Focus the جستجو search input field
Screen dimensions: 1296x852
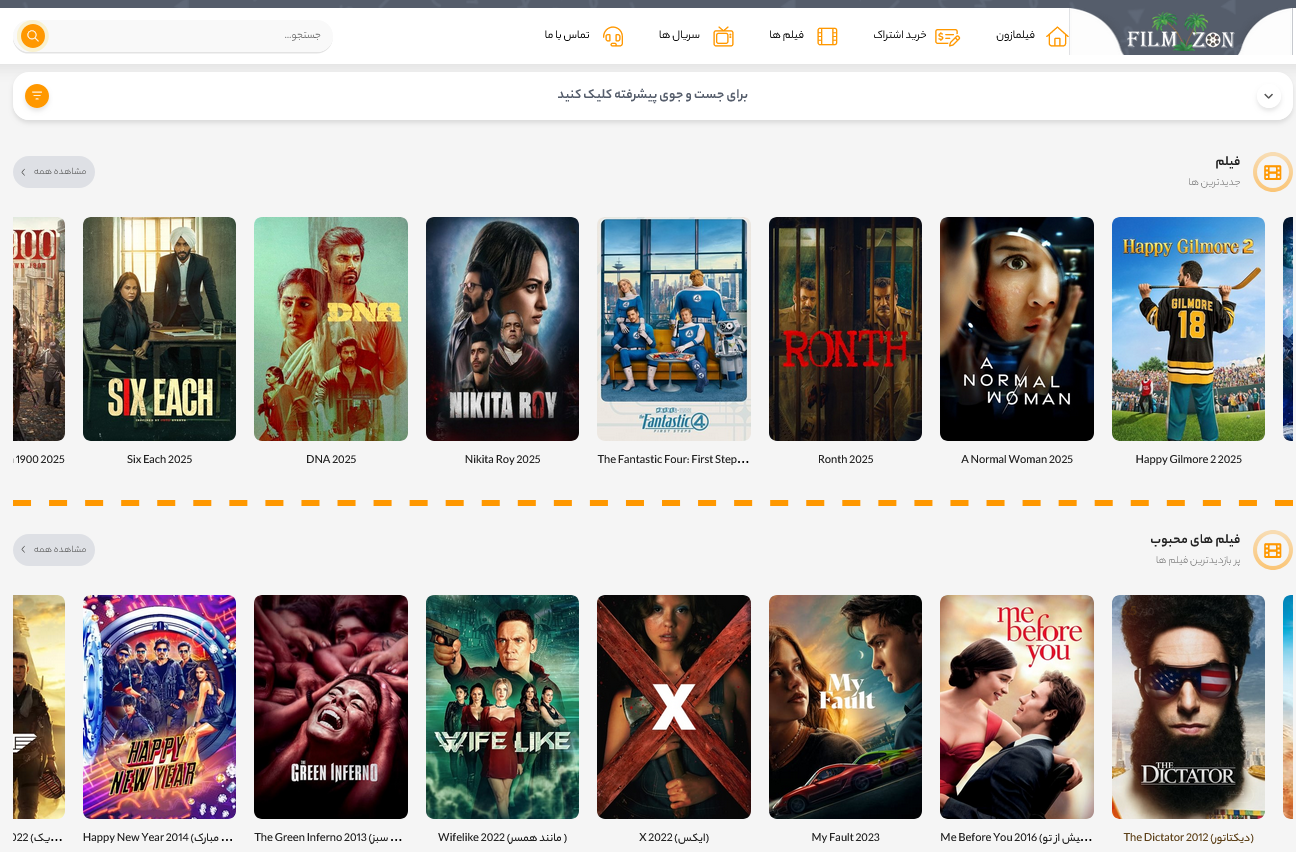[x=190, y=36]
